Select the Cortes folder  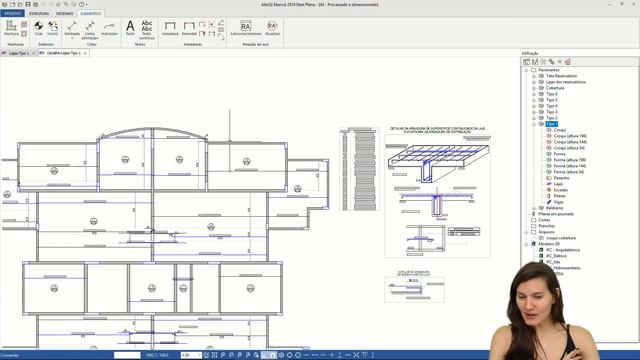click(544, 220)
